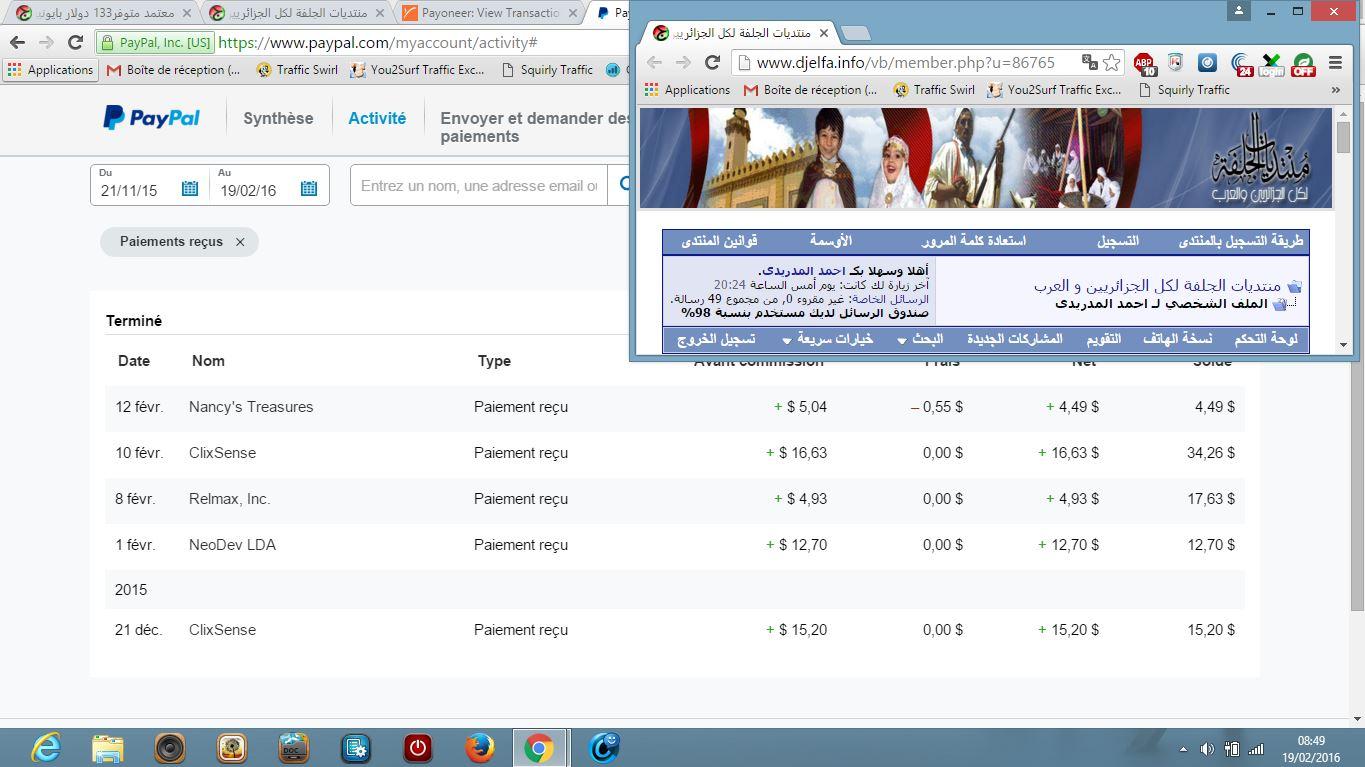The height and width of the screenshot is (767, 1365).
Task: Click the djelfa.info address bar
Action: tap(906, 62)
